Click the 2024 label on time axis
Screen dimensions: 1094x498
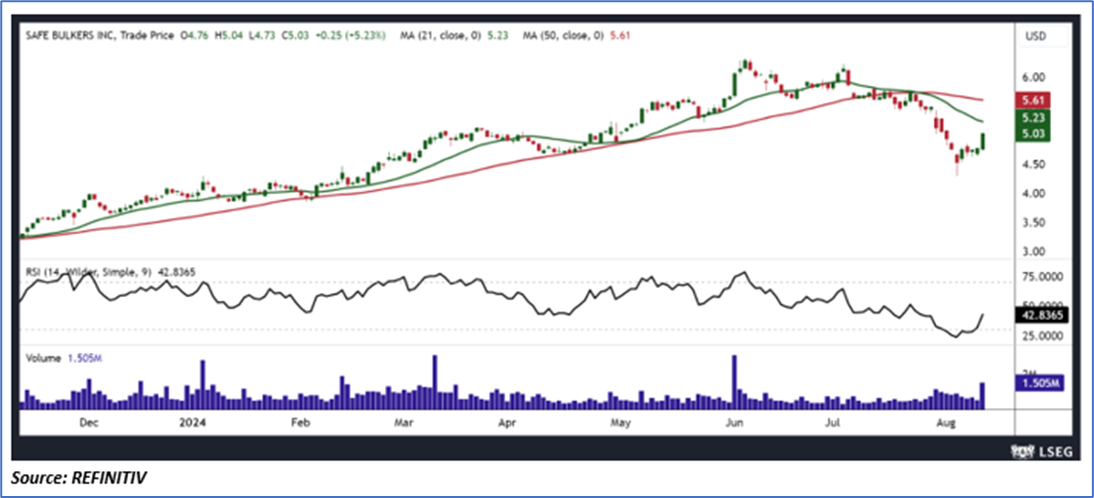[x=191, y=422]
